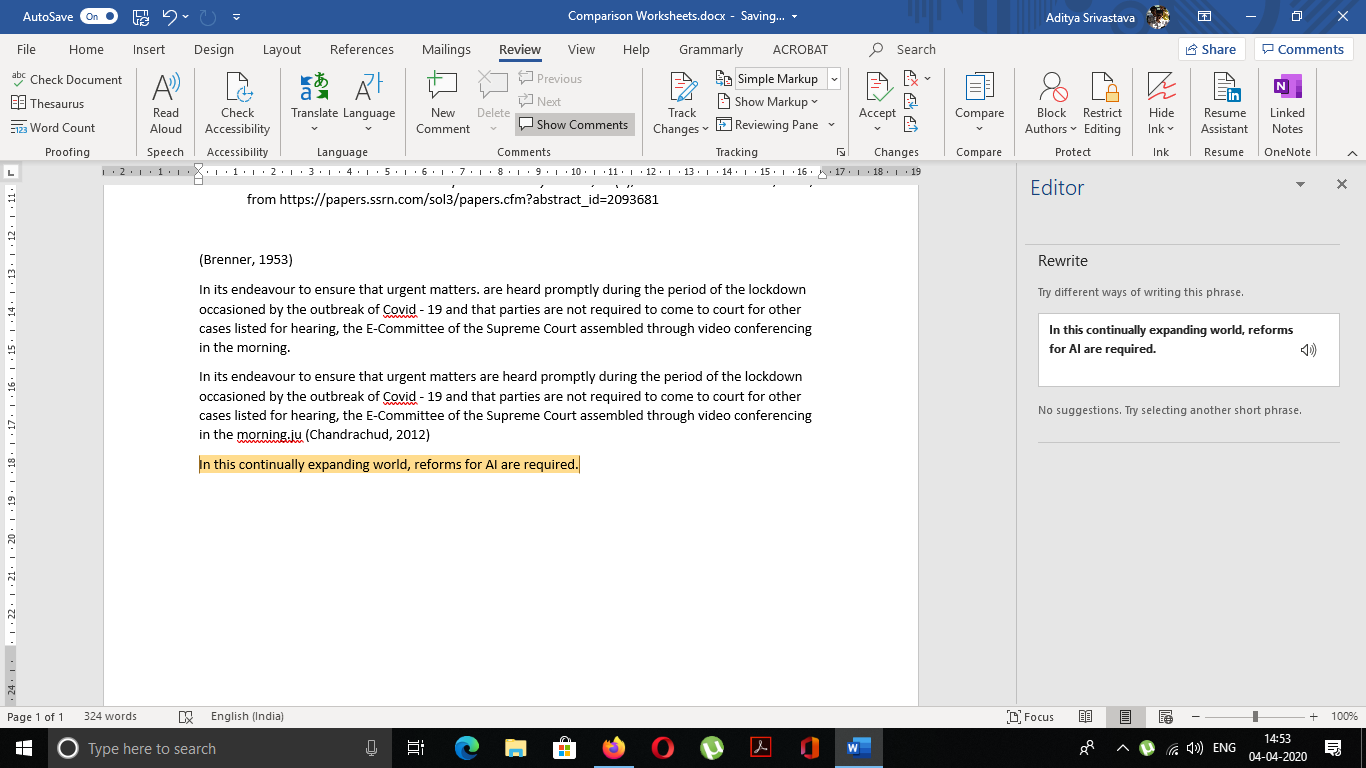Click Restrict Editing
The image size is (1366, 768).
pos(1102,104)
